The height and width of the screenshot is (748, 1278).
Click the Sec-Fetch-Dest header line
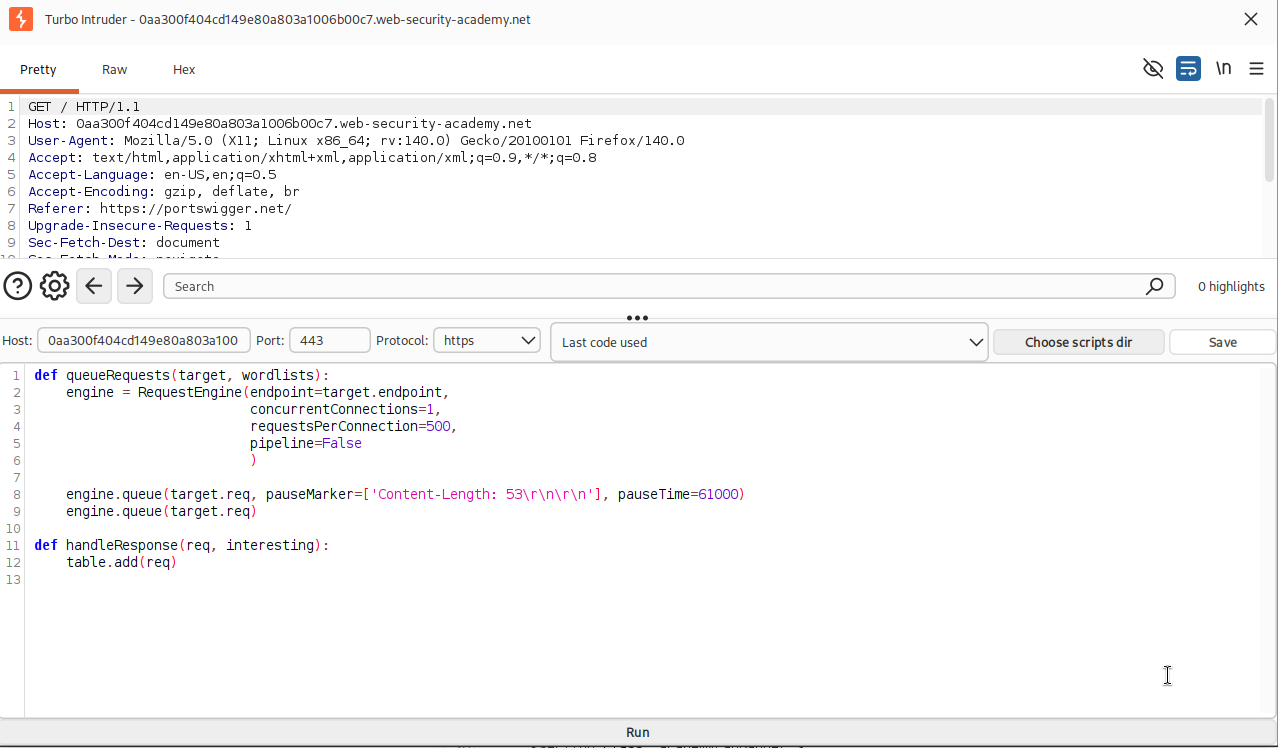124,243
